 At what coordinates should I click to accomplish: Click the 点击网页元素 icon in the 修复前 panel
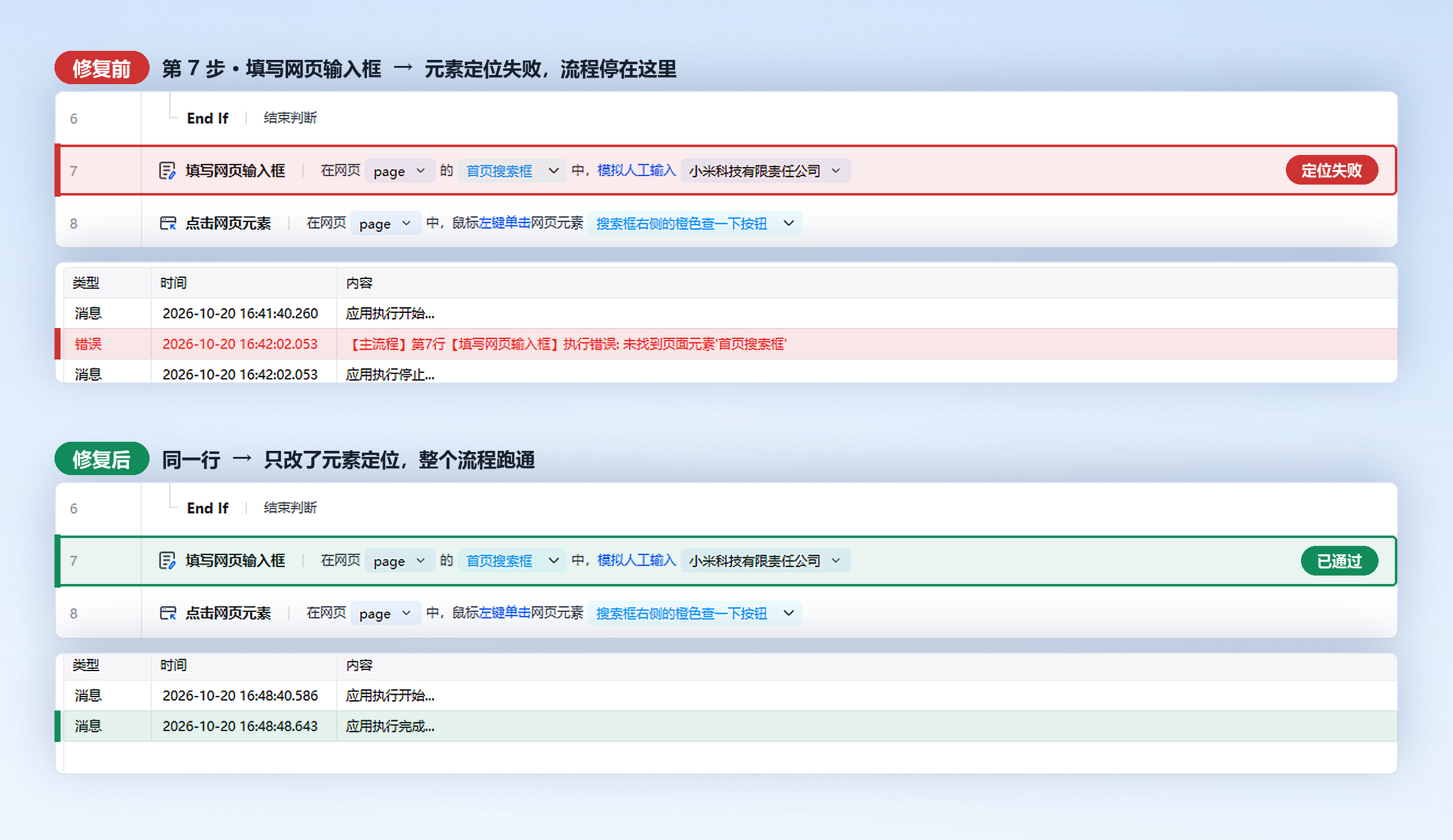(168, 223)
